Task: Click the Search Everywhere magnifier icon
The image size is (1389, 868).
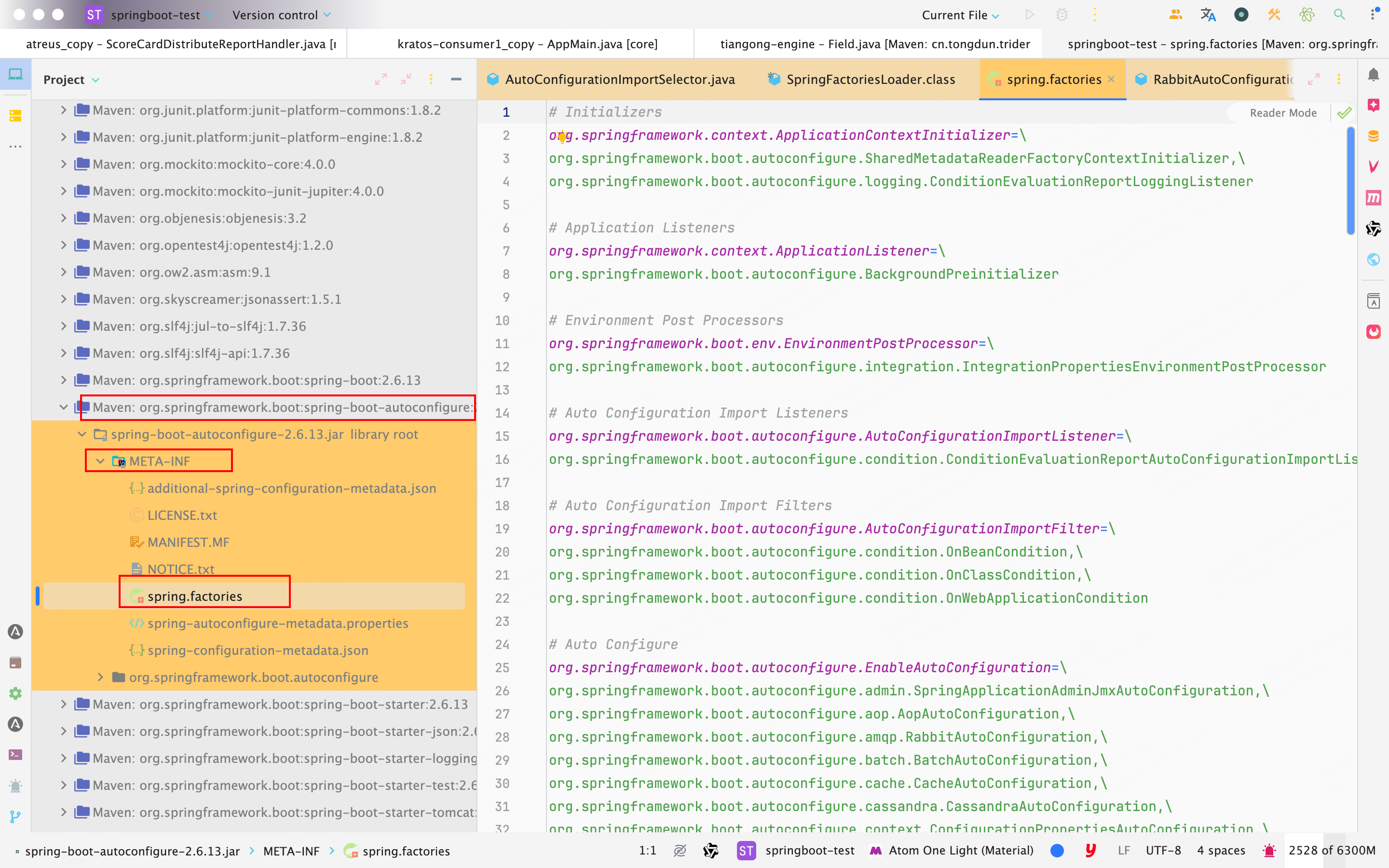Action: coord(1339,15)
